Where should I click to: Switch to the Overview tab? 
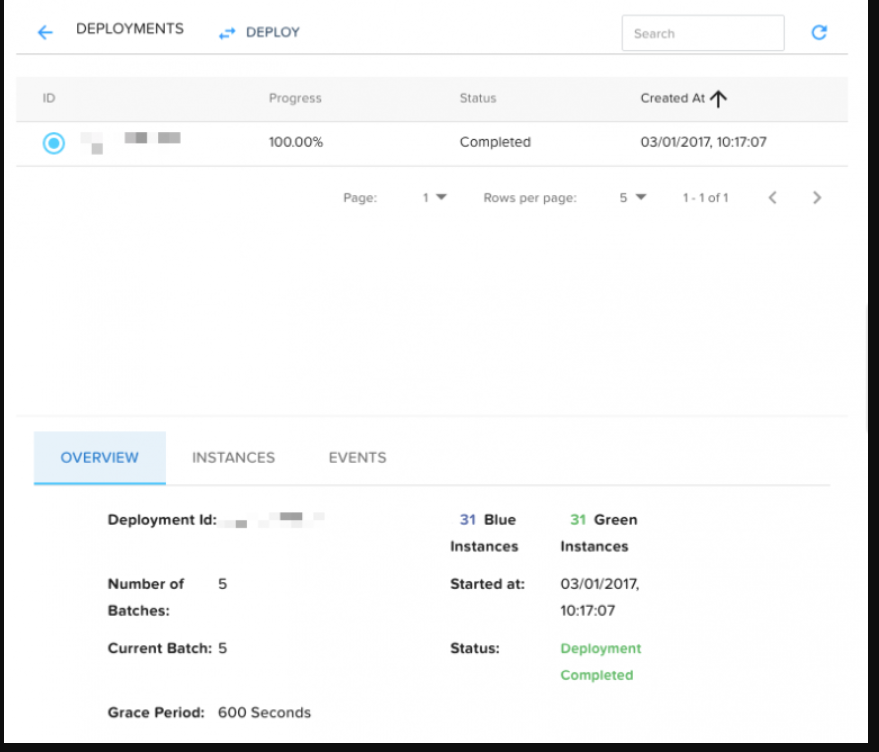click(x=100, y=458)
